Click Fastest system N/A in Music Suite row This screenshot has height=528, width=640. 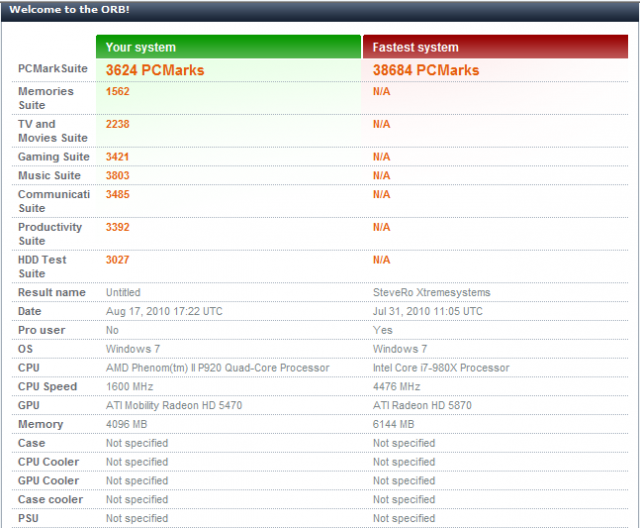point(381,175)
